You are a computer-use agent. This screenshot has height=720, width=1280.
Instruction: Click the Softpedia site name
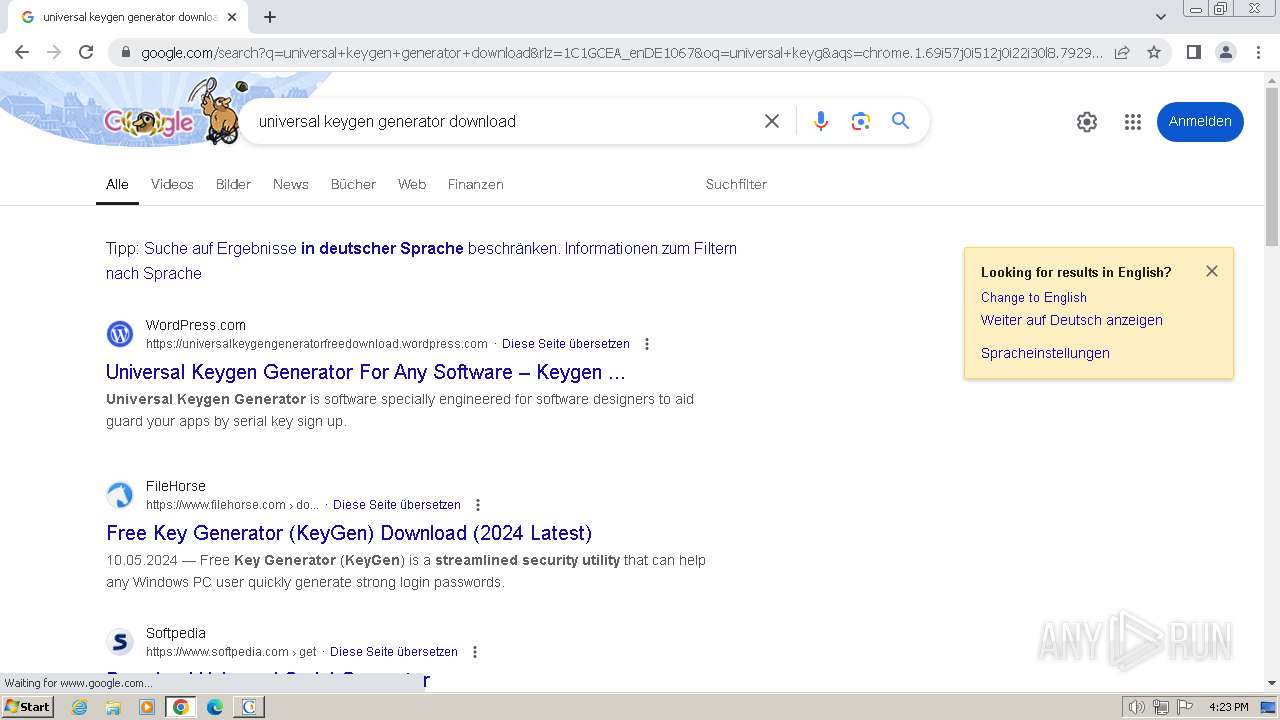click(176, 633)
